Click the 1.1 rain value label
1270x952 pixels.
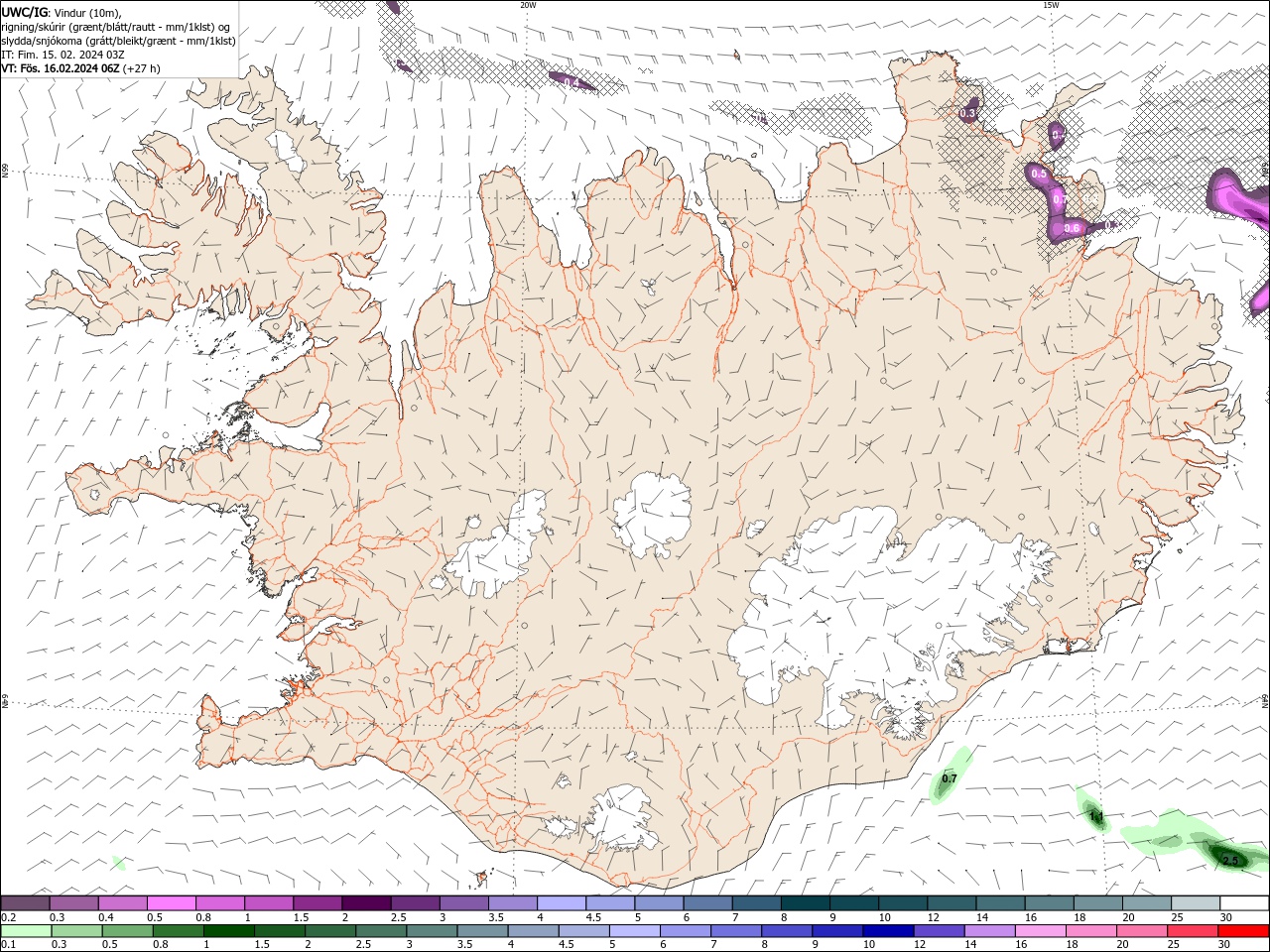pyautogui.click(x=1096, y=817)
